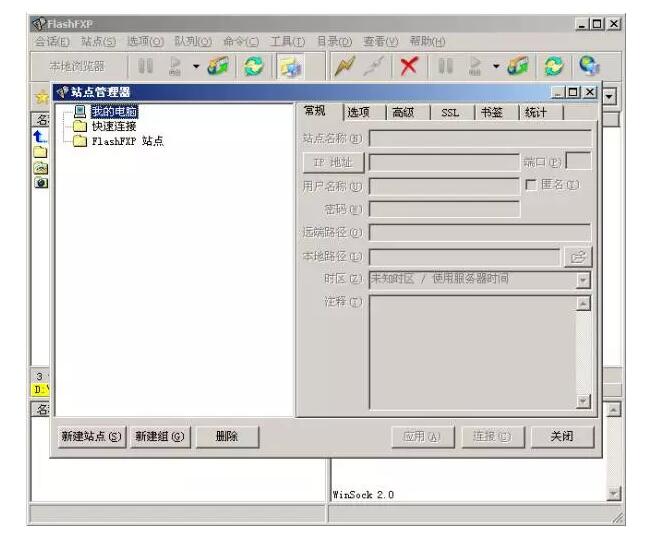Select the Quick Connect (快速连接) folder
The height and width of the screenshot is (541, 657).
coord(113,126)
